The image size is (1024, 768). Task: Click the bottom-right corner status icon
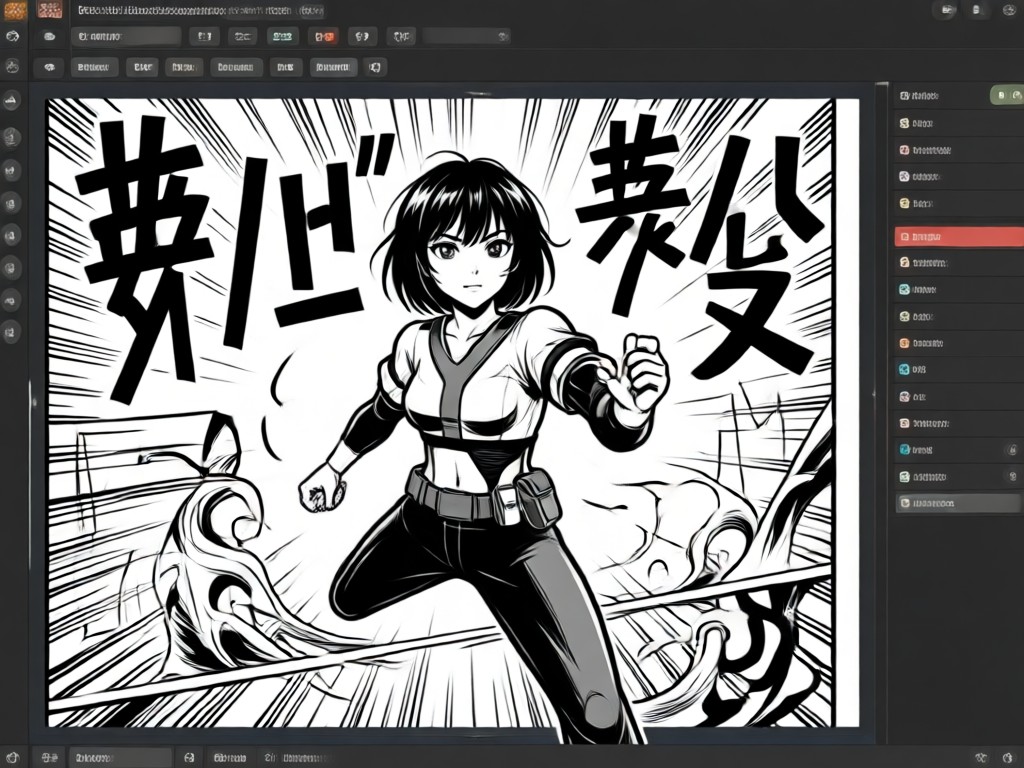pyautogui.click(x=1010, y=758)
